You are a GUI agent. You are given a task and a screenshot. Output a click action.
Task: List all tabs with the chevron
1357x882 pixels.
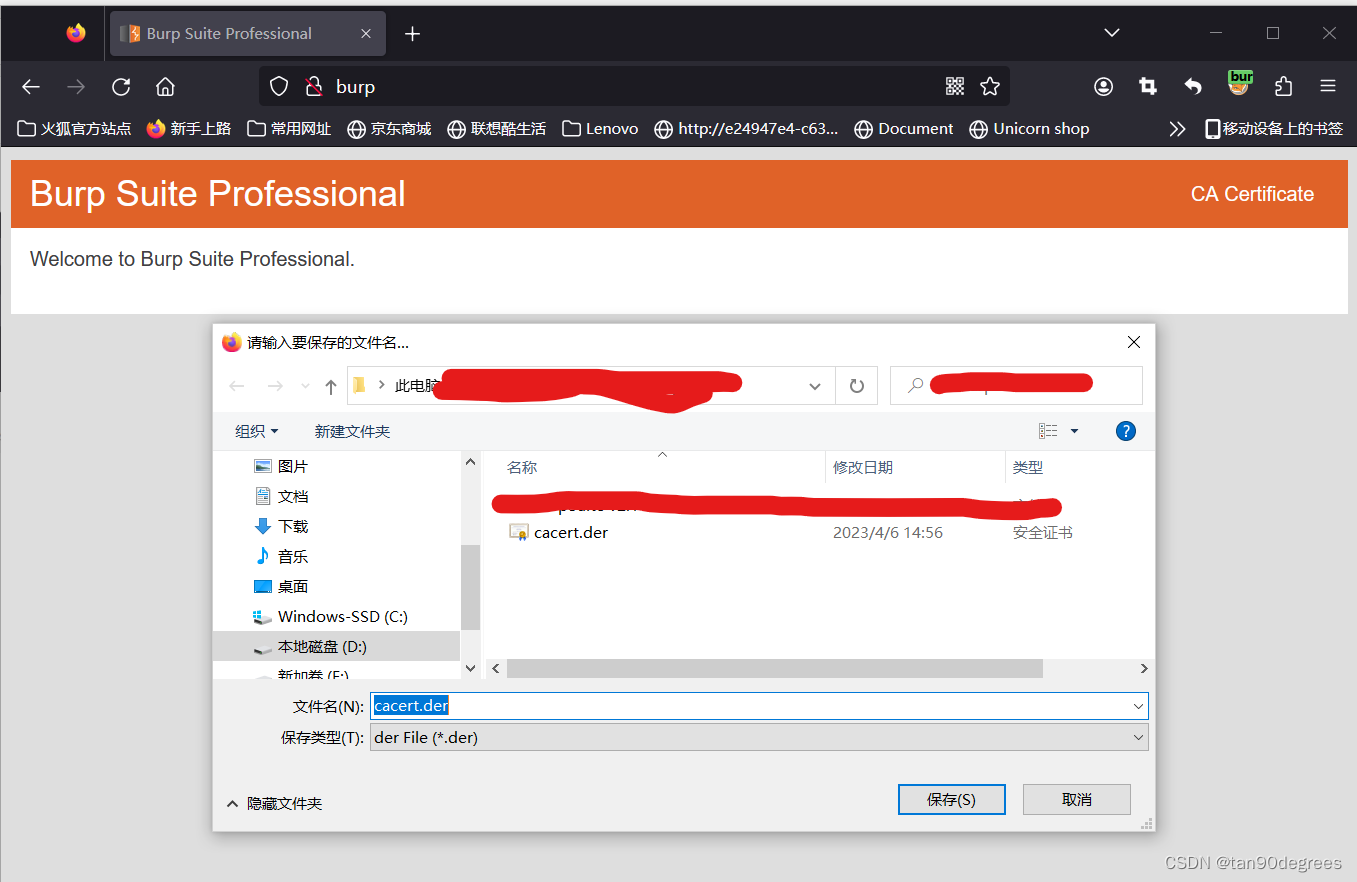pyautogui.click(x=1112, y=33)
